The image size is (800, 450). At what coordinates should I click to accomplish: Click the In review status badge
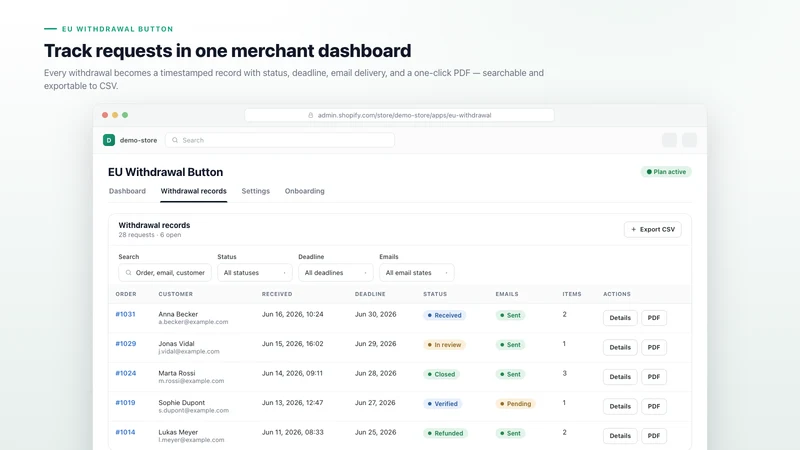pos(444,345)
